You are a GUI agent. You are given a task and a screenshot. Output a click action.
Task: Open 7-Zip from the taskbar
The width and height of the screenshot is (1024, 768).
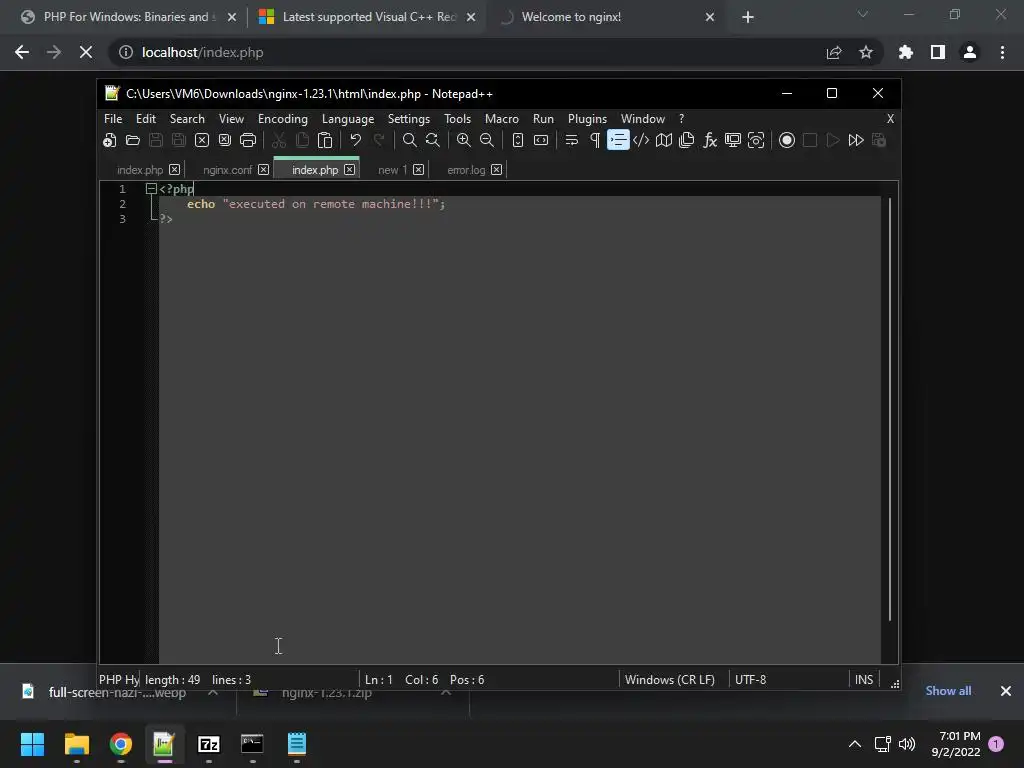tap(208, 744)
